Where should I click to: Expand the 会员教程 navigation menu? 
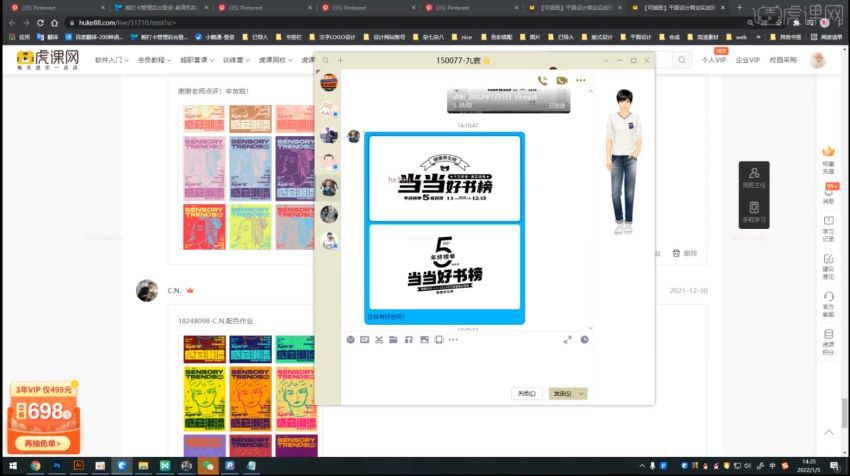coord(154,60)
